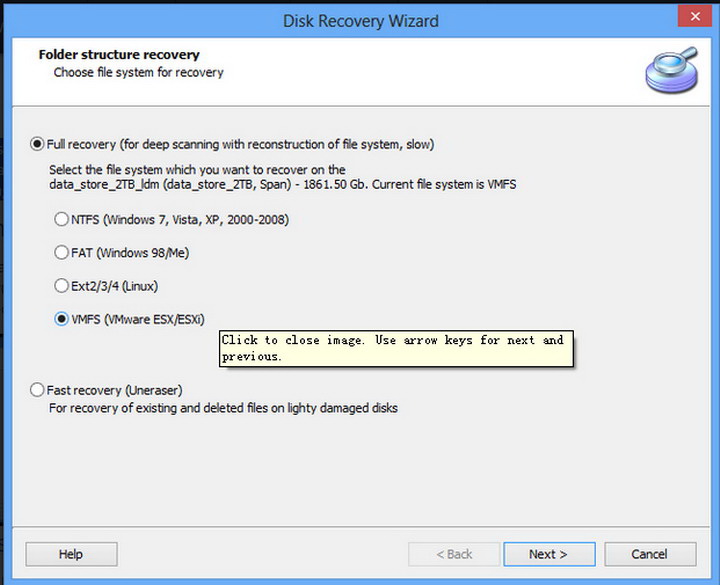Pick the Ext2/3/4 (Linux) option

62,286
